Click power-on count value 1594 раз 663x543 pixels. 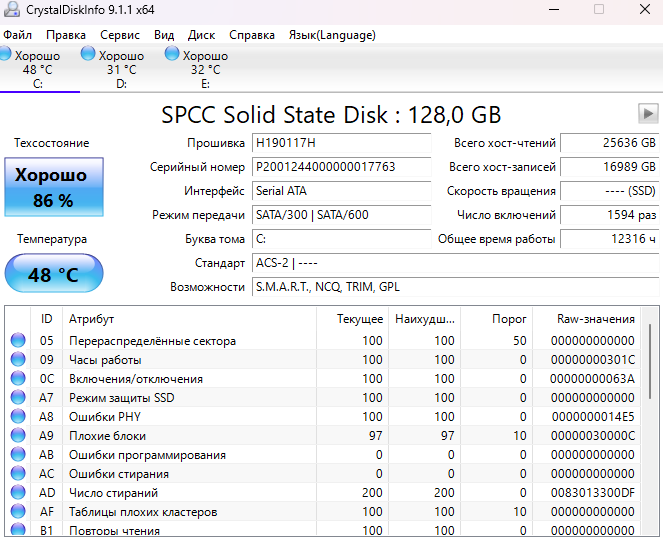coord(609,215)
